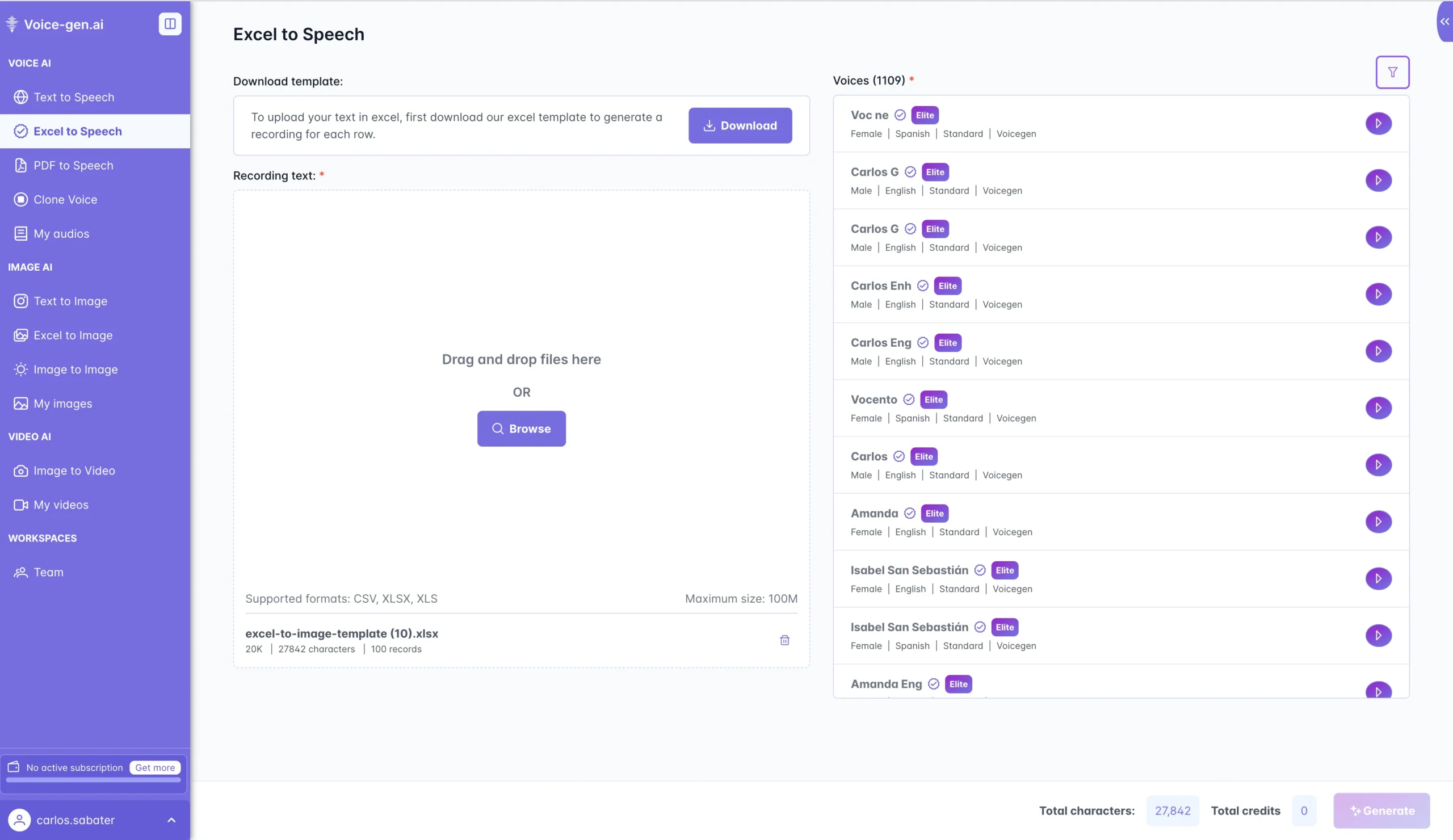Delete the uploaded xlsx file with trash icon
Viewport: 1453px width, 840px height.
pyautogui.click(x=784, y=640)
